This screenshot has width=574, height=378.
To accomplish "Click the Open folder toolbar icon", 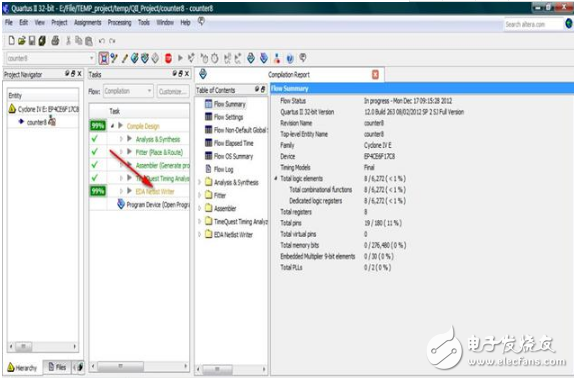I will [x=22, y=40].
